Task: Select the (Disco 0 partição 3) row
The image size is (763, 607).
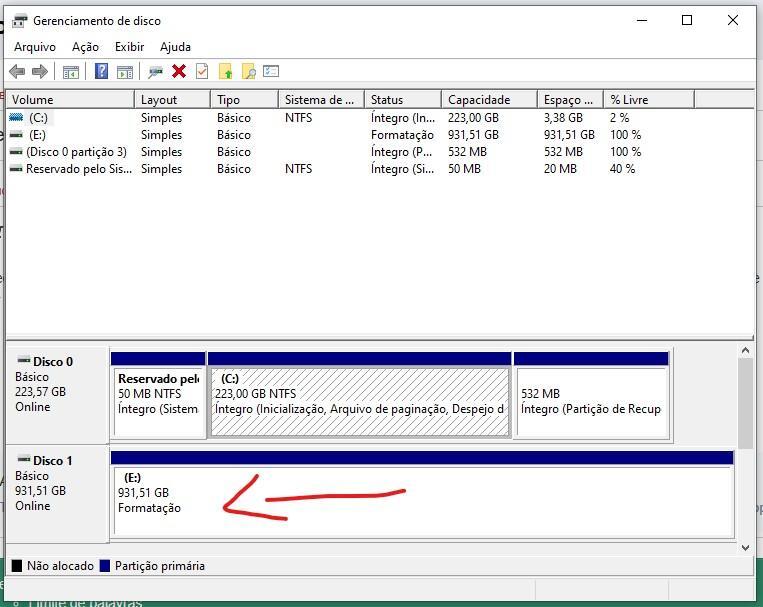Action: click(x=350, y=152)
